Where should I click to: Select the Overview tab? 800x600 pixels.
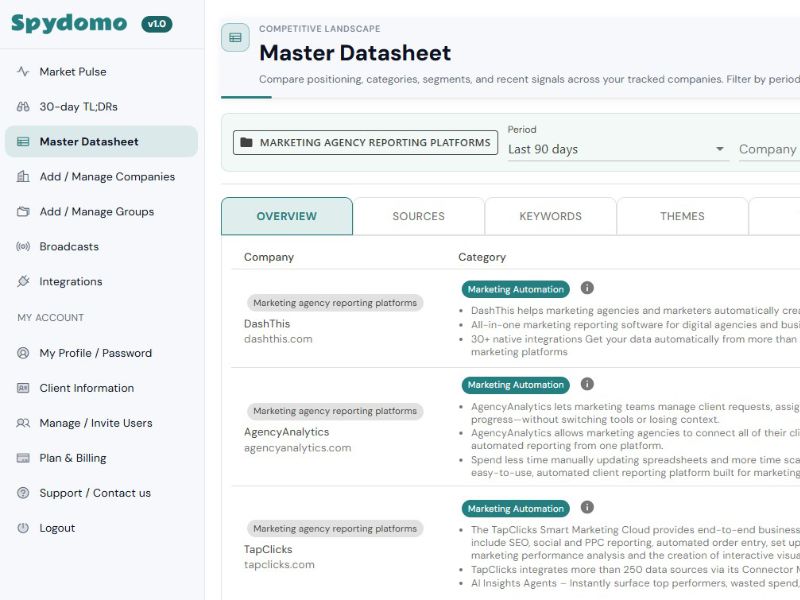click(x=287, y=216)
